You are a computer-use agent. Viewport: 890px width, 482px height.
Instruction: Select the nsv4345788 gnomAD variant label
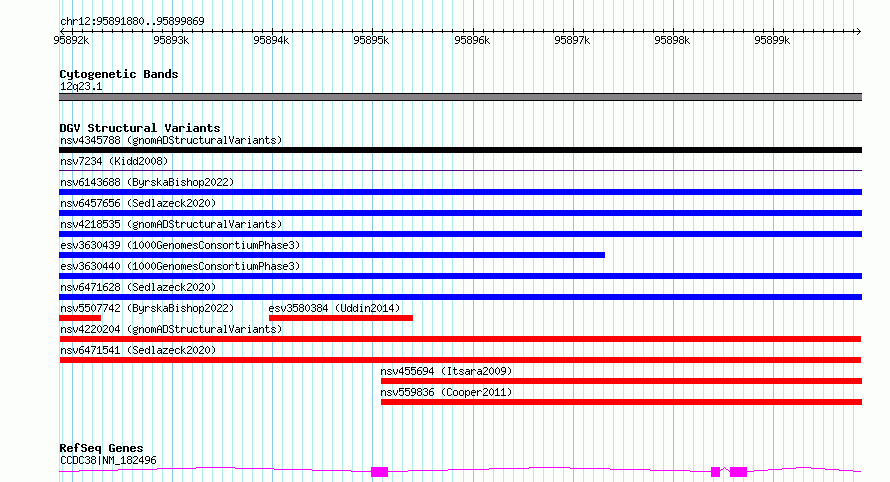[x=171, y=140]
